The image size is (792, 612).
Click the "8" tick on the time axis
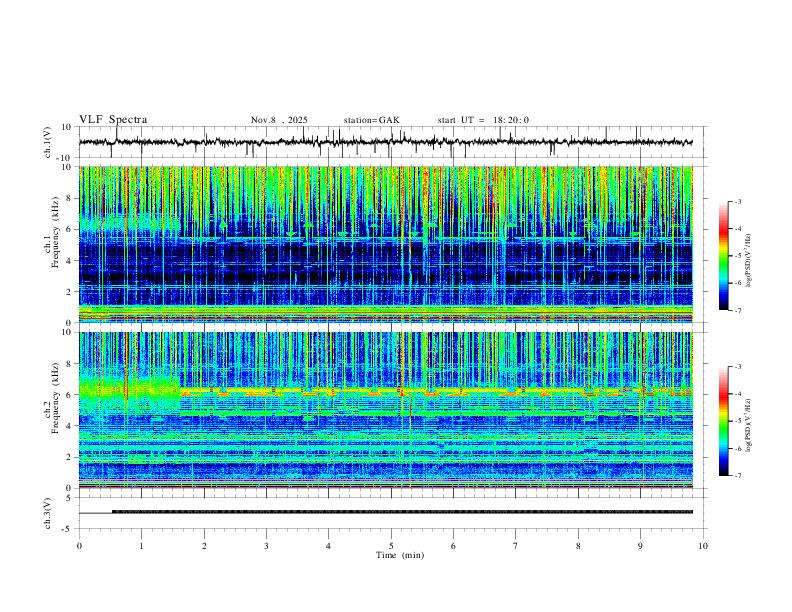578,546
